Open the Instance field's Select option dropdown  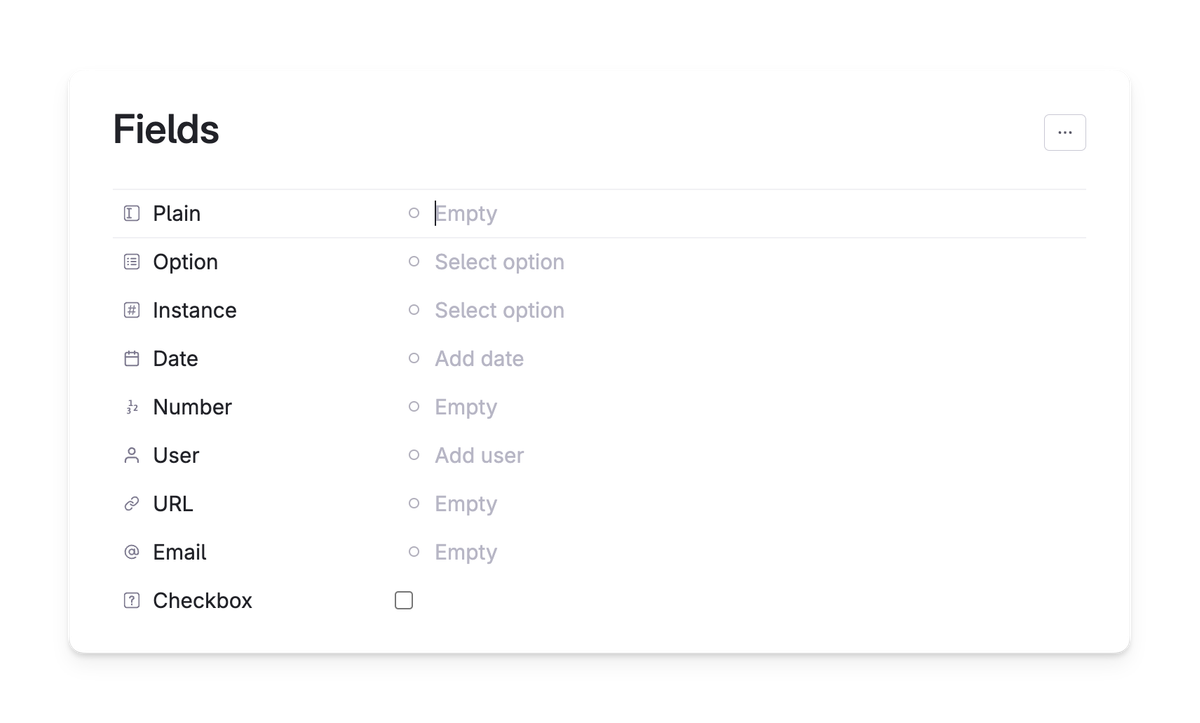[x=499, y=310]
